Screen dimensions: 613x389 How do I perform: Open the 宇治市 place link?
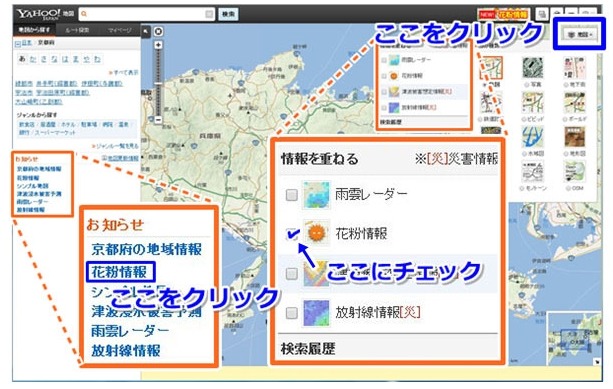(24, 93)
